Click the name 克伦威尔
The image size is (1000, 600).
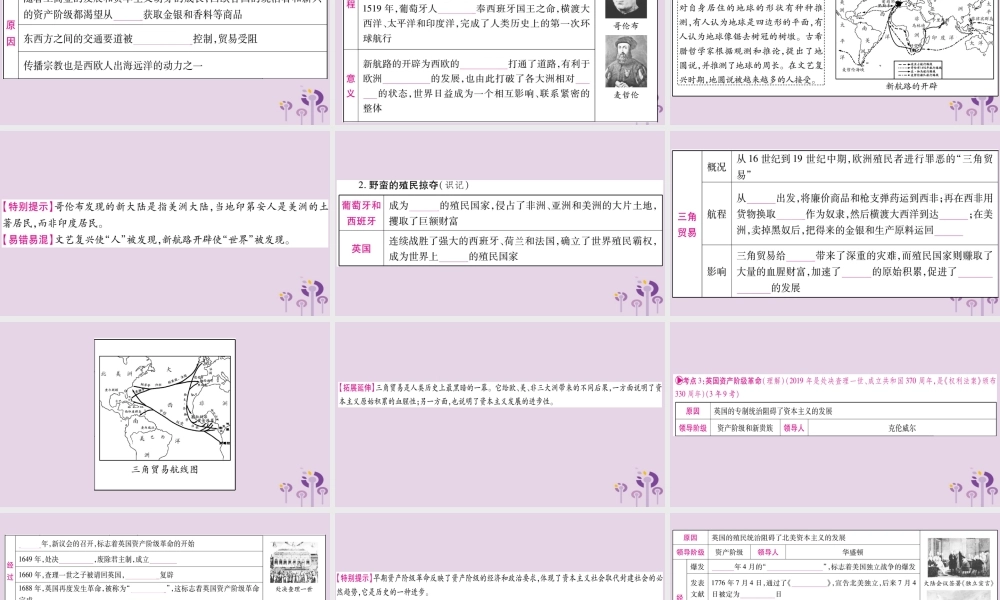[902, 428]
